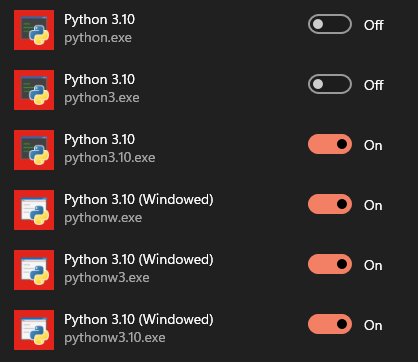The width and height of the screenshot is (418, 362).
Task: Switch off the pythonw.exe toggle
Action: (x=330, y=204)
